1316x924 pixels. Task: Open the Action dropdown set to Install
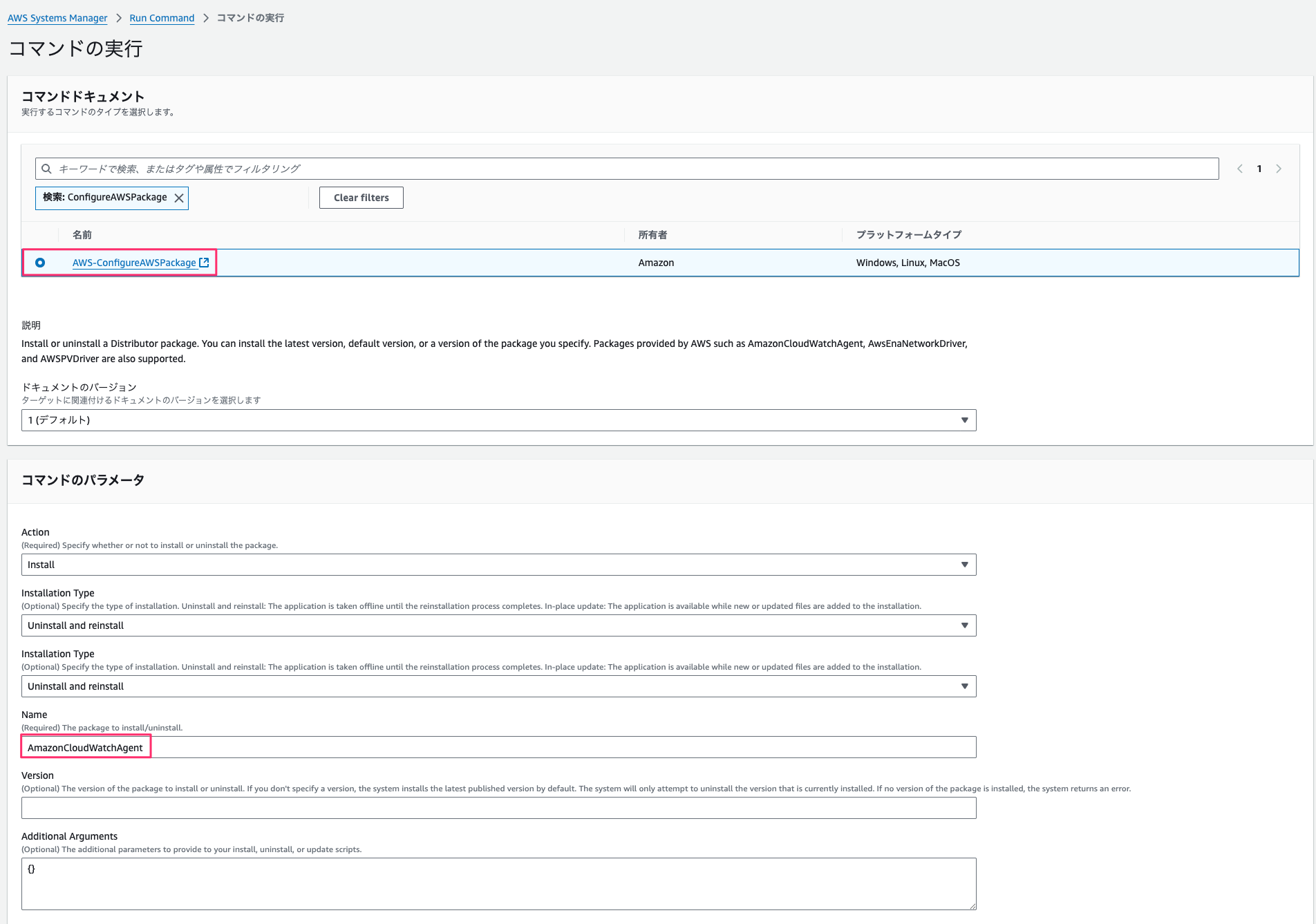point(498,565)
